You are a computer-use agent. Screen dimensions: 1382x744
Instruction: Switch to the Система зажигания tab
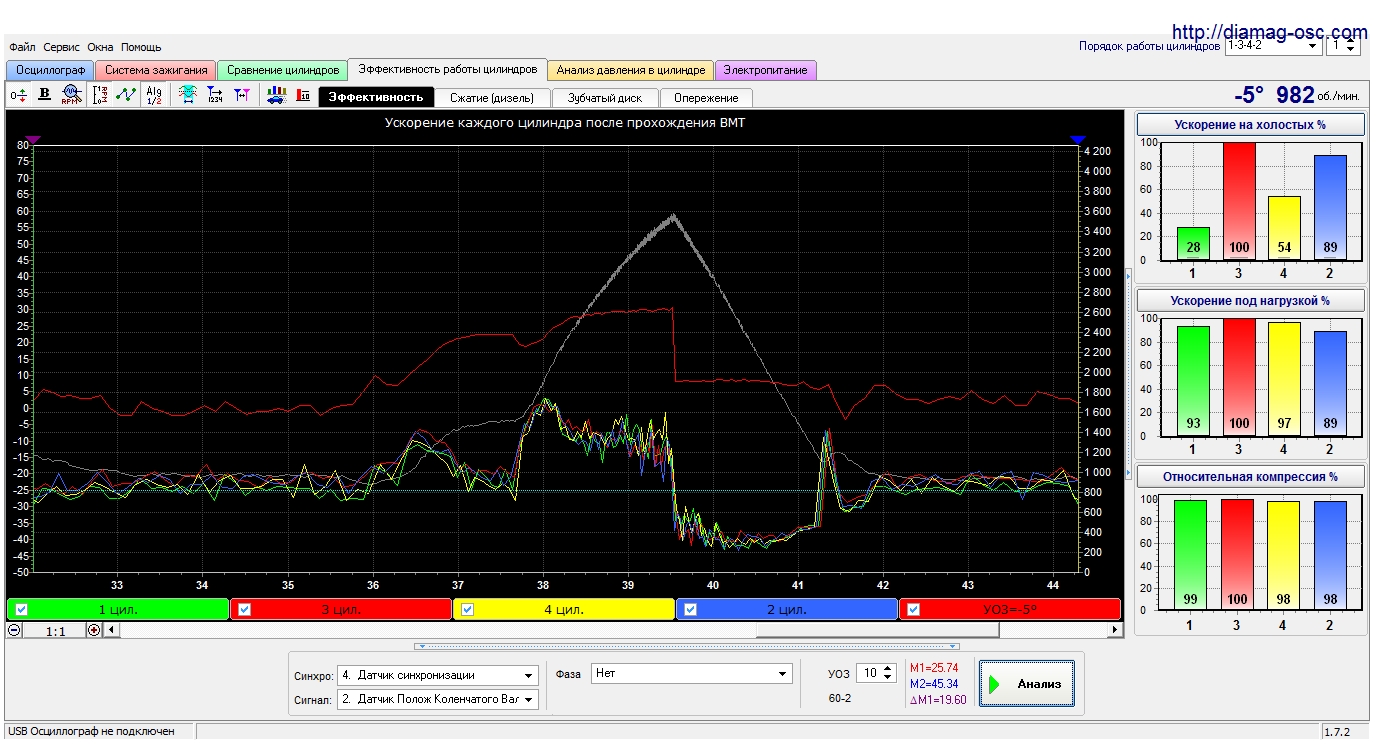click(x=156, y=70)
